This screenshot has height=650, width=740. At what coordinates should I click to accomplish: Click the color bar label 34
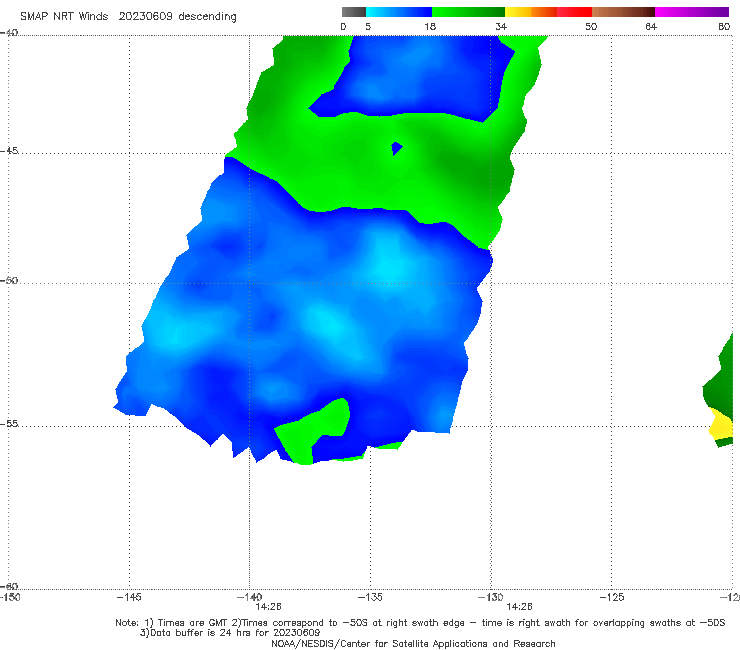501,27
